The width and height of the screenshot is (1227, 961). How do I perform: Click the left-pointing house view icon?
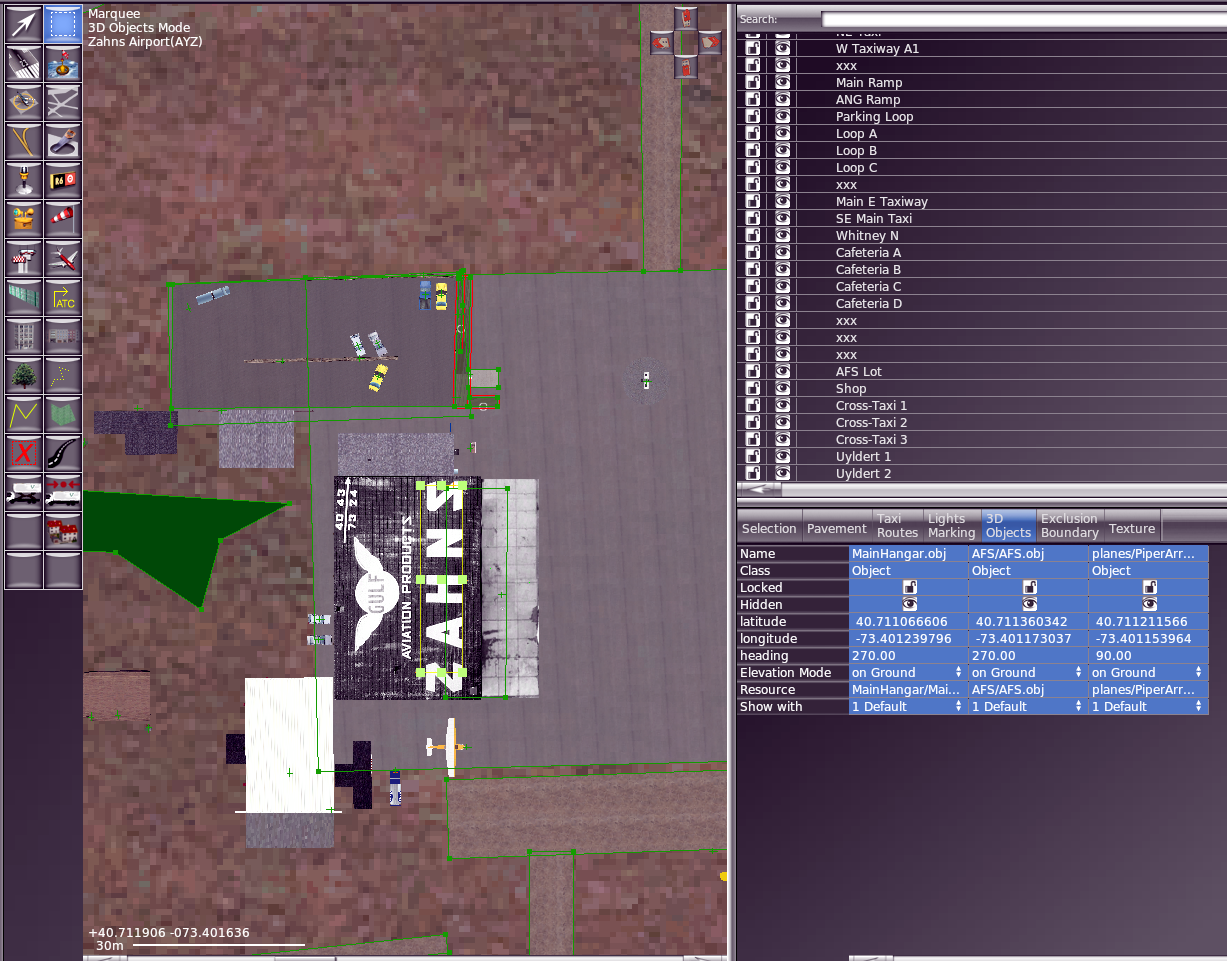660,43
